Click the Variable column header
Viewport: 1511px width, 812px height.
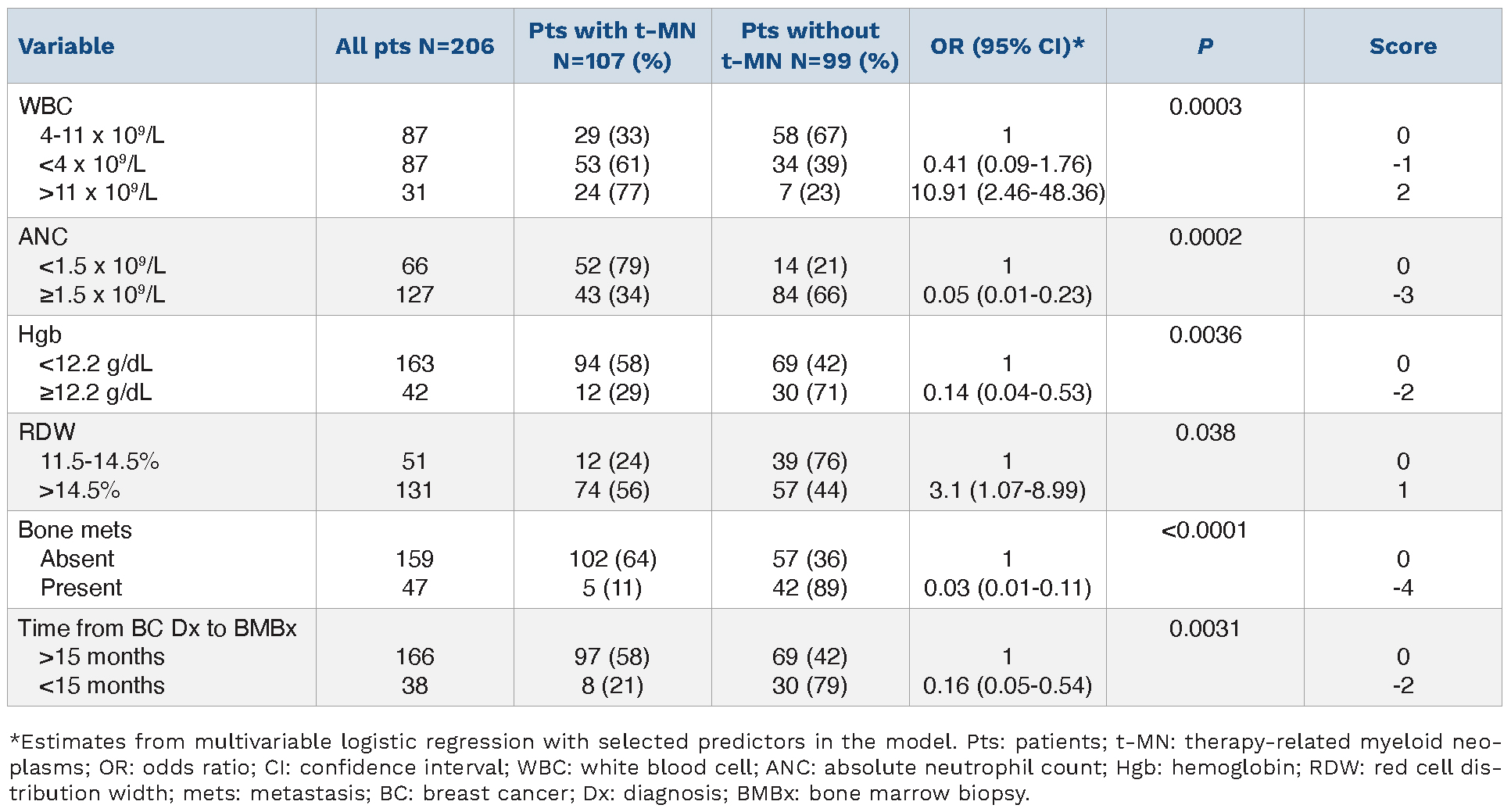[x=66, y=46]
